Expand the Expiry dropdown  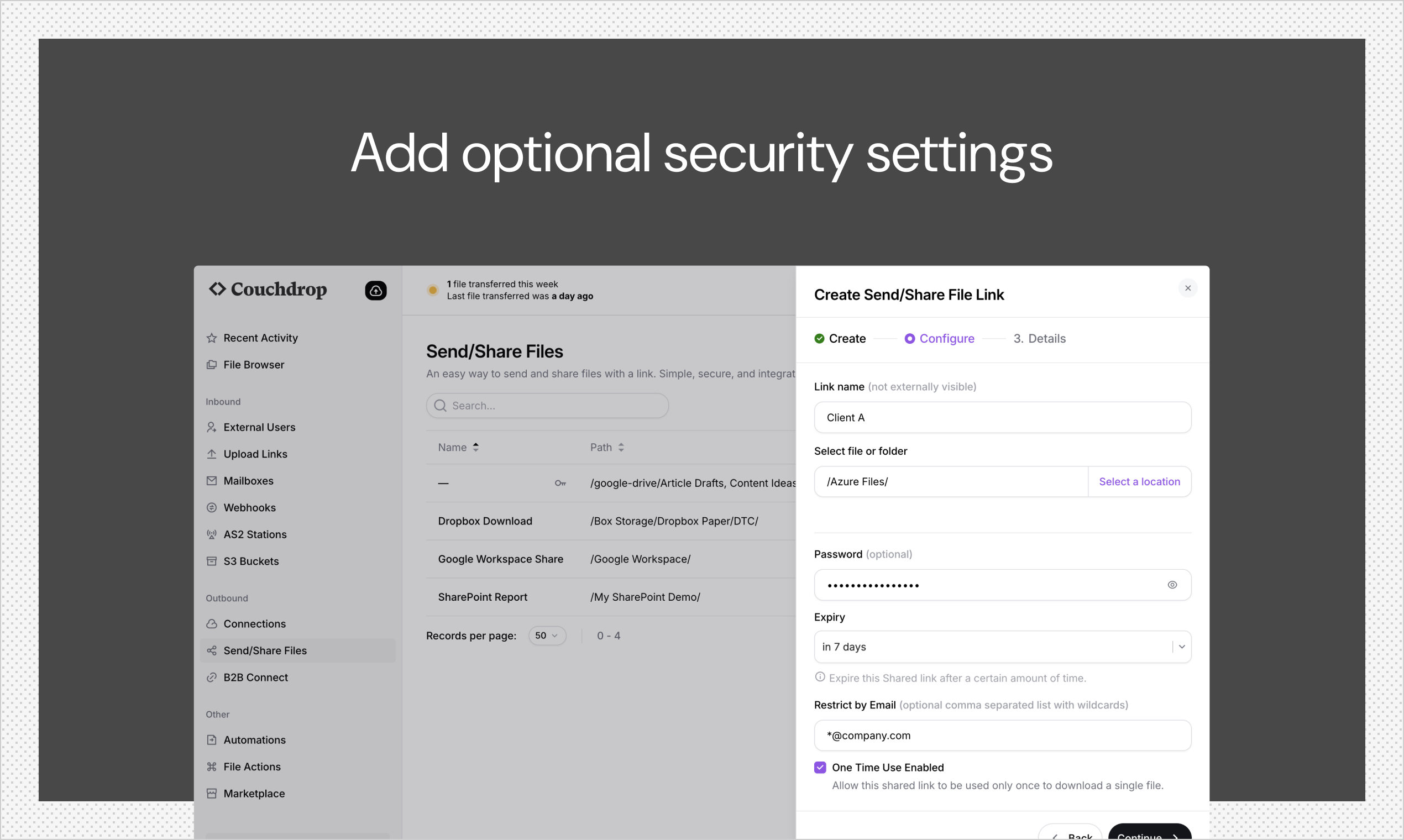click(x=1181, y=647)
